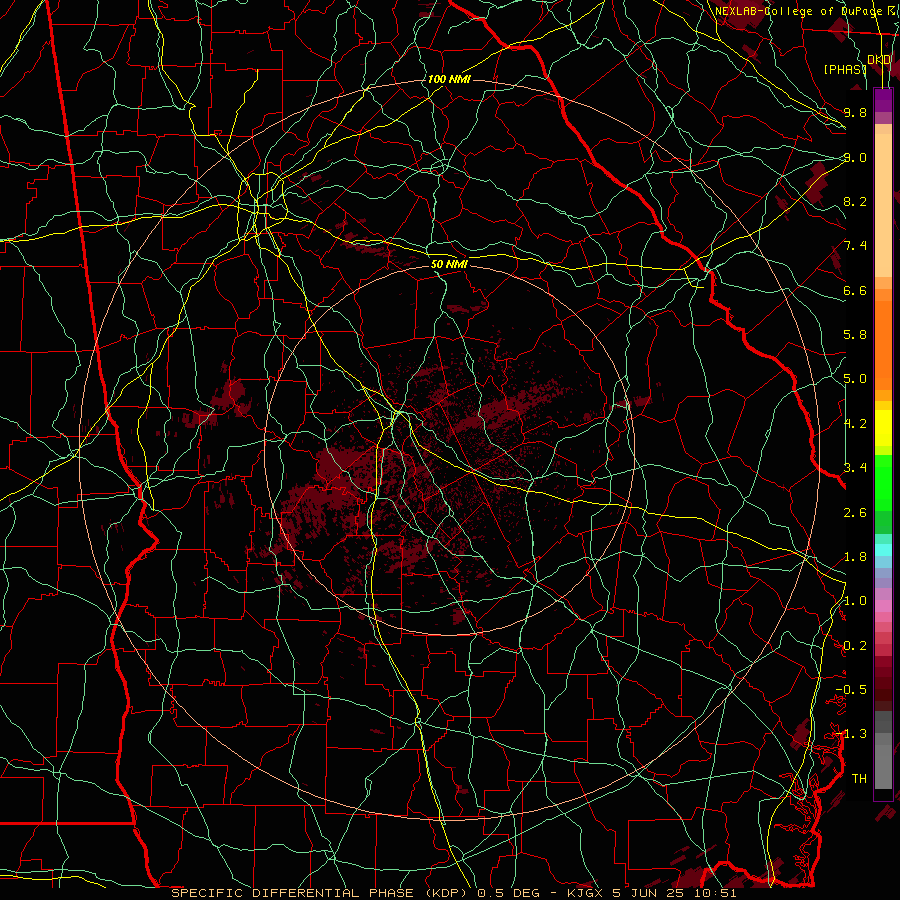Pick the pink color band
This screenshot has height=900, width=900.
(883, 606)
